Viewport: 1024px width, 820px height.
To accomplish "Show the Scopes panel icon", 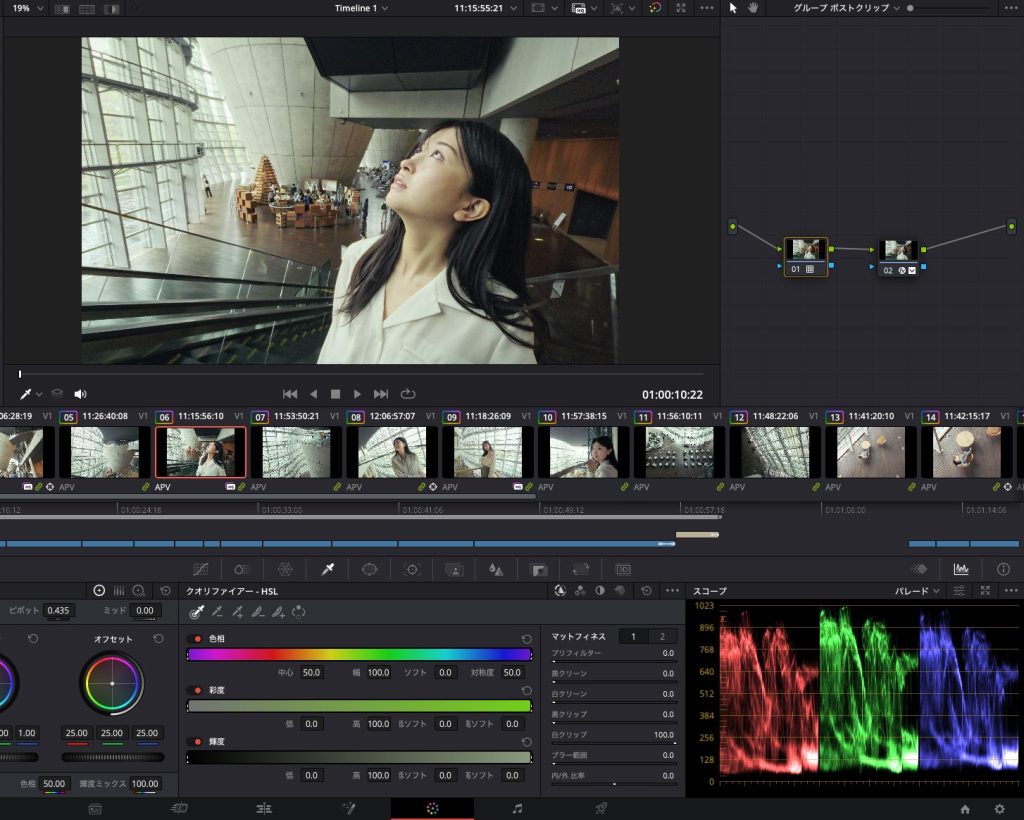I will (961, 569).
